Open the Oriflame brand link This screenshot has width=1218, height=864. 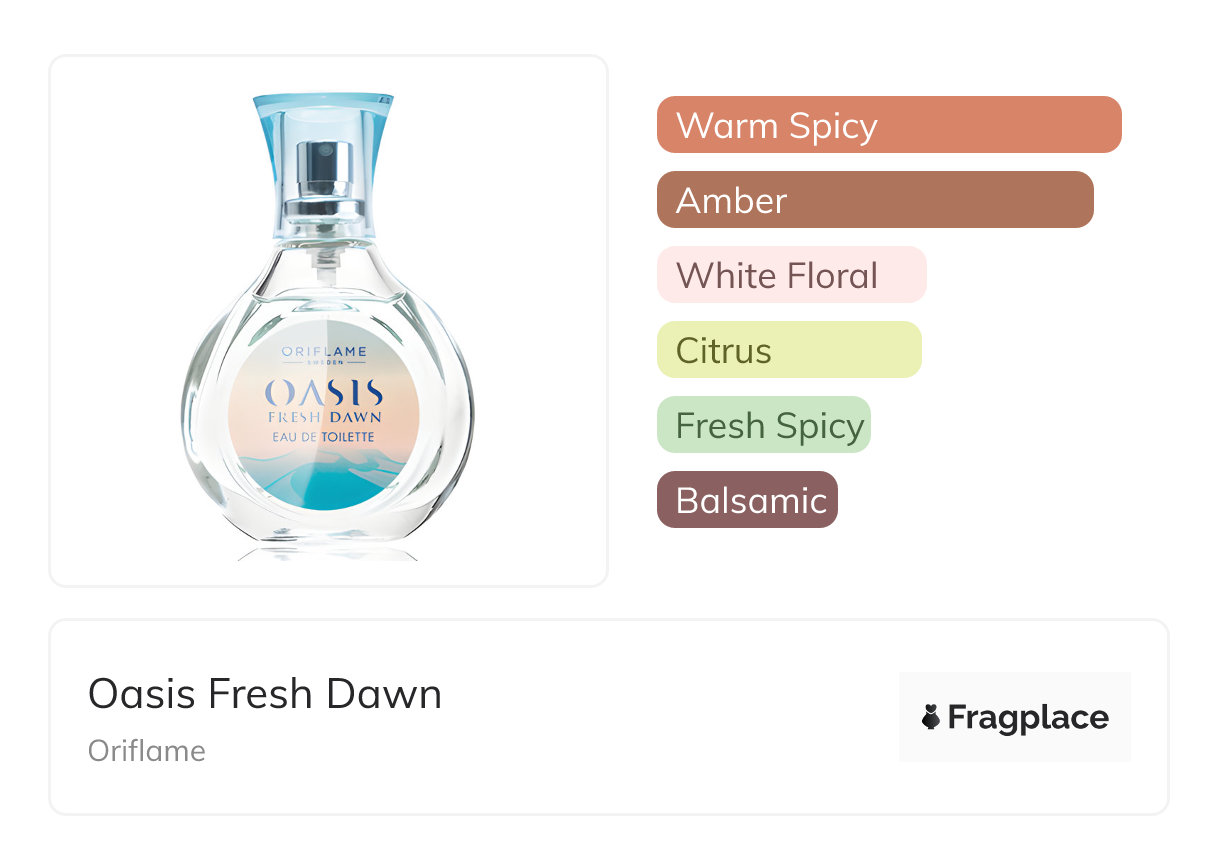147,751
